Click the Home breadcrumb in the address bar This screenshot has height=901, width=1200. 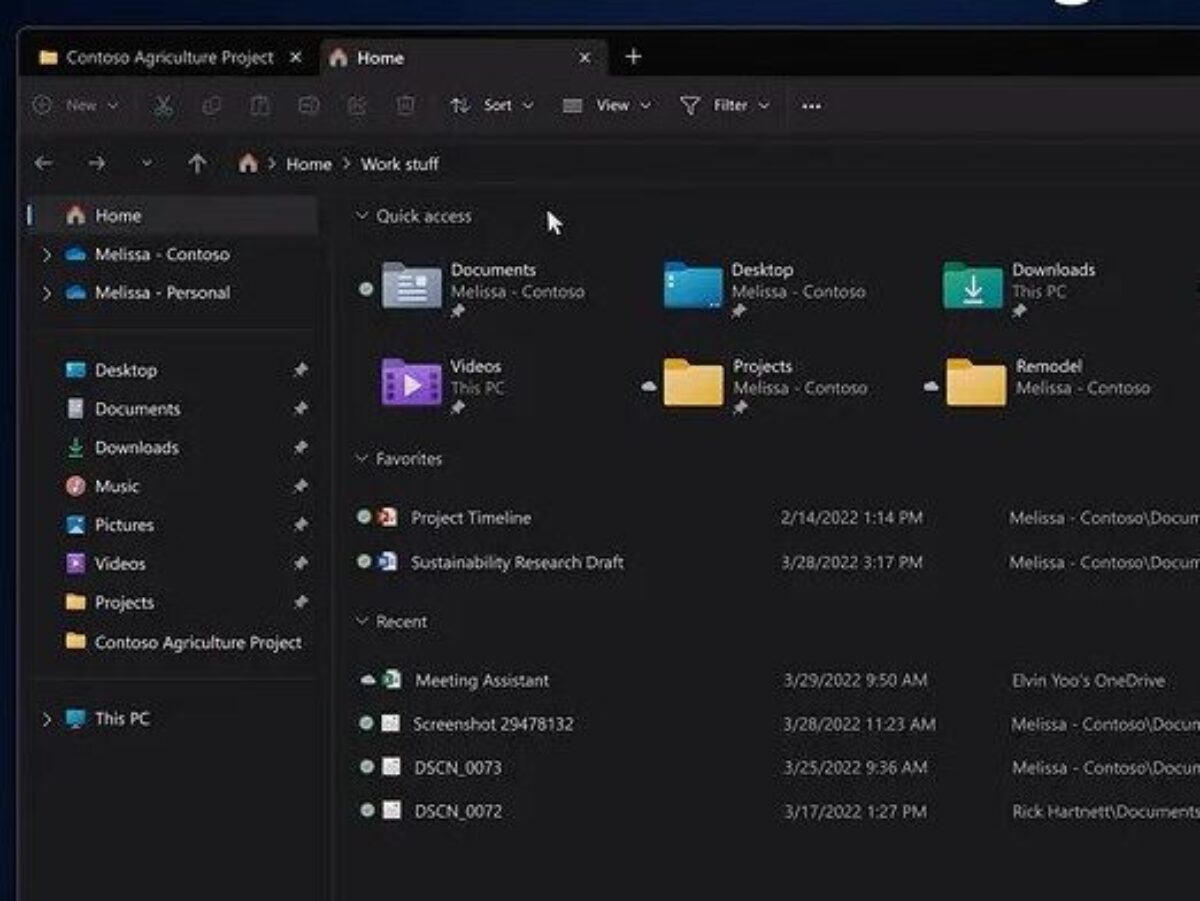309,164
